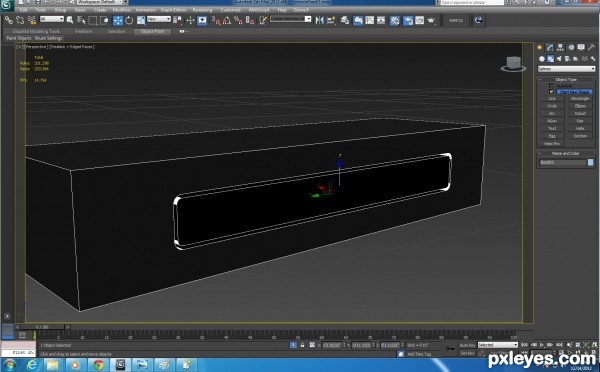Switch to the Utilities command panel
Viewport: 600px width, 372px height.
[x=592, y=47]
